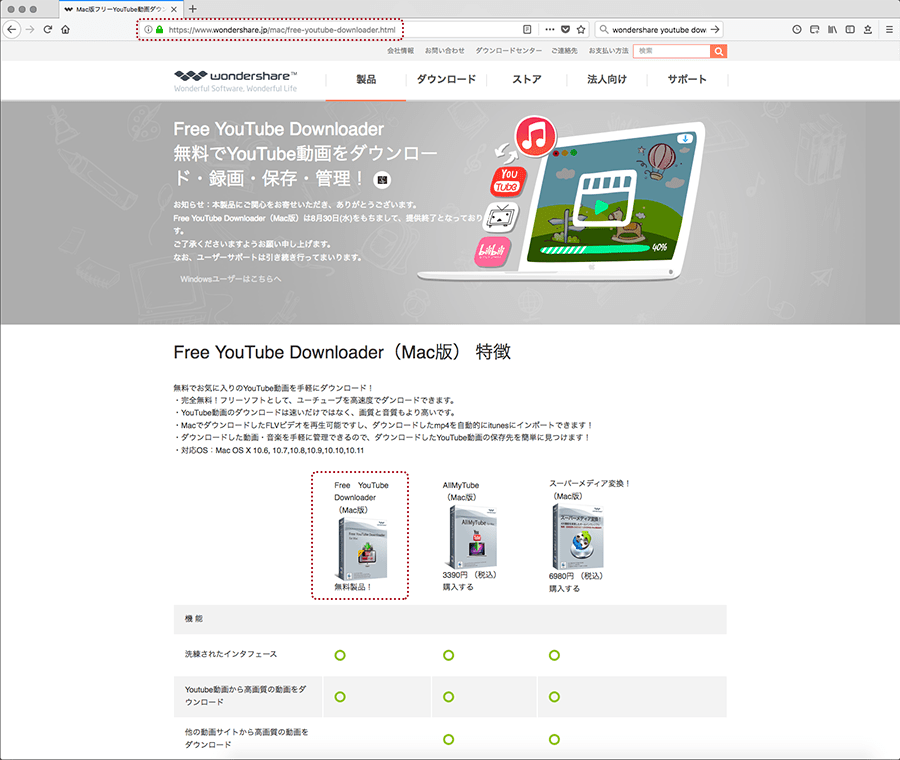The width and height of the screenshot is (900, 760).
Task: Open the hamburger application menu
Action: (889, 29)
